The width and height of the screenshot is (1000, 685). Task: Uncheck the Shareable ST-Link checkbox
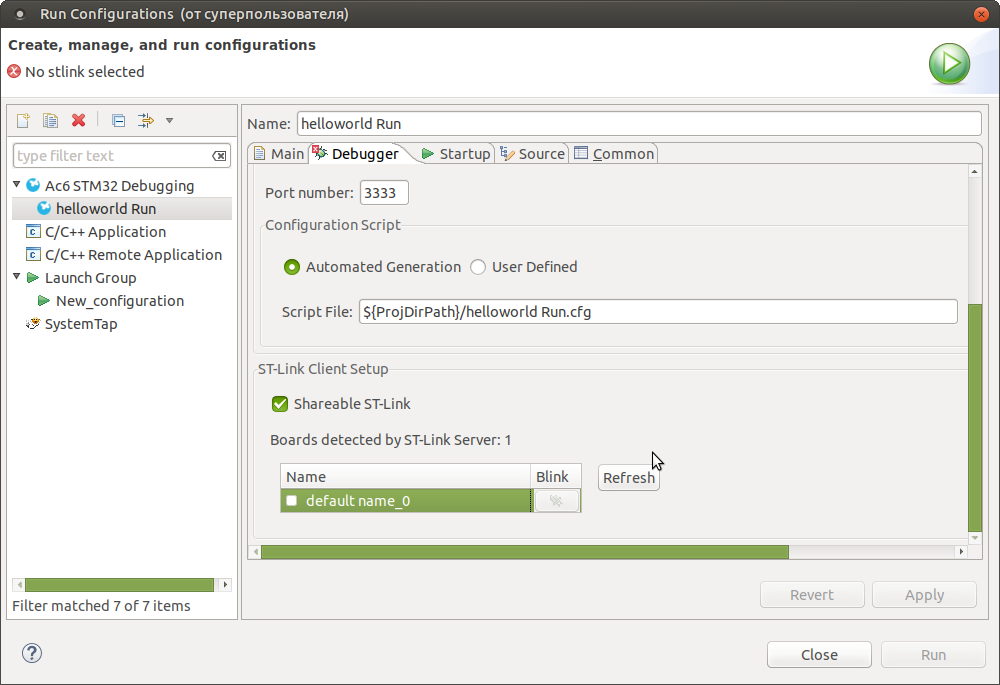280,404
